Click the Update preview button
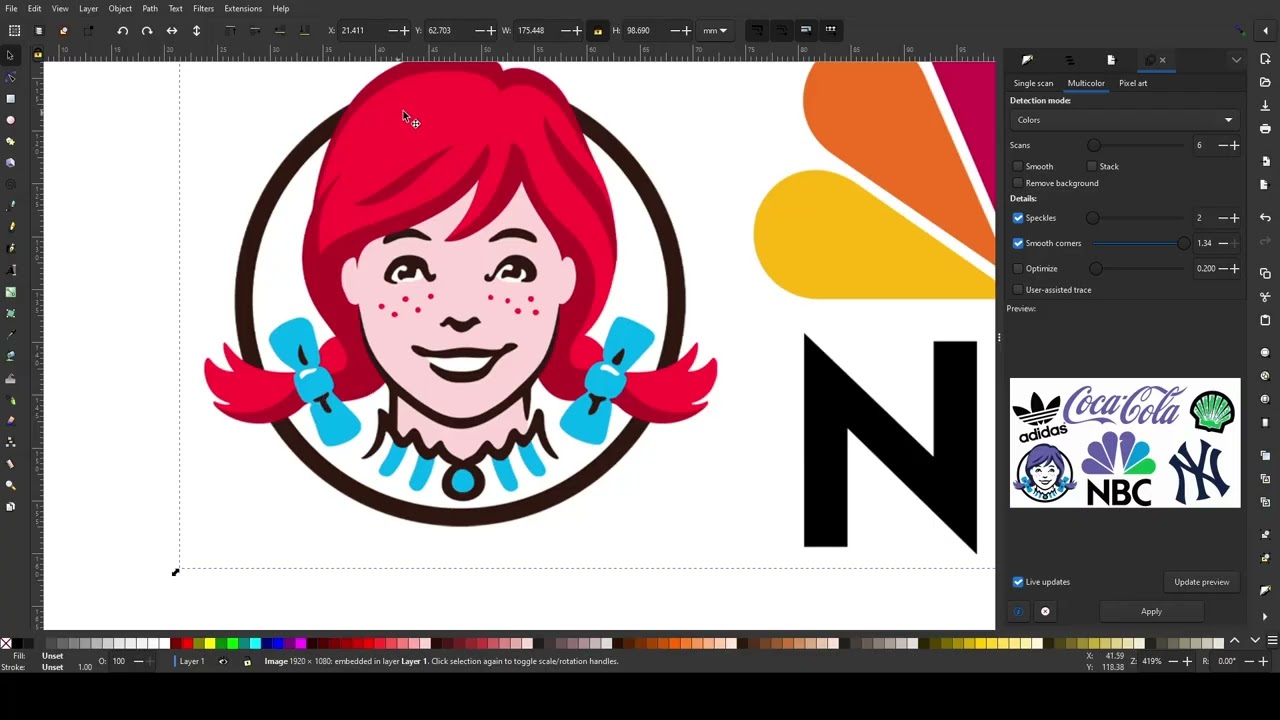The width and height of the screenshot is (1280, 720). 1201,582
